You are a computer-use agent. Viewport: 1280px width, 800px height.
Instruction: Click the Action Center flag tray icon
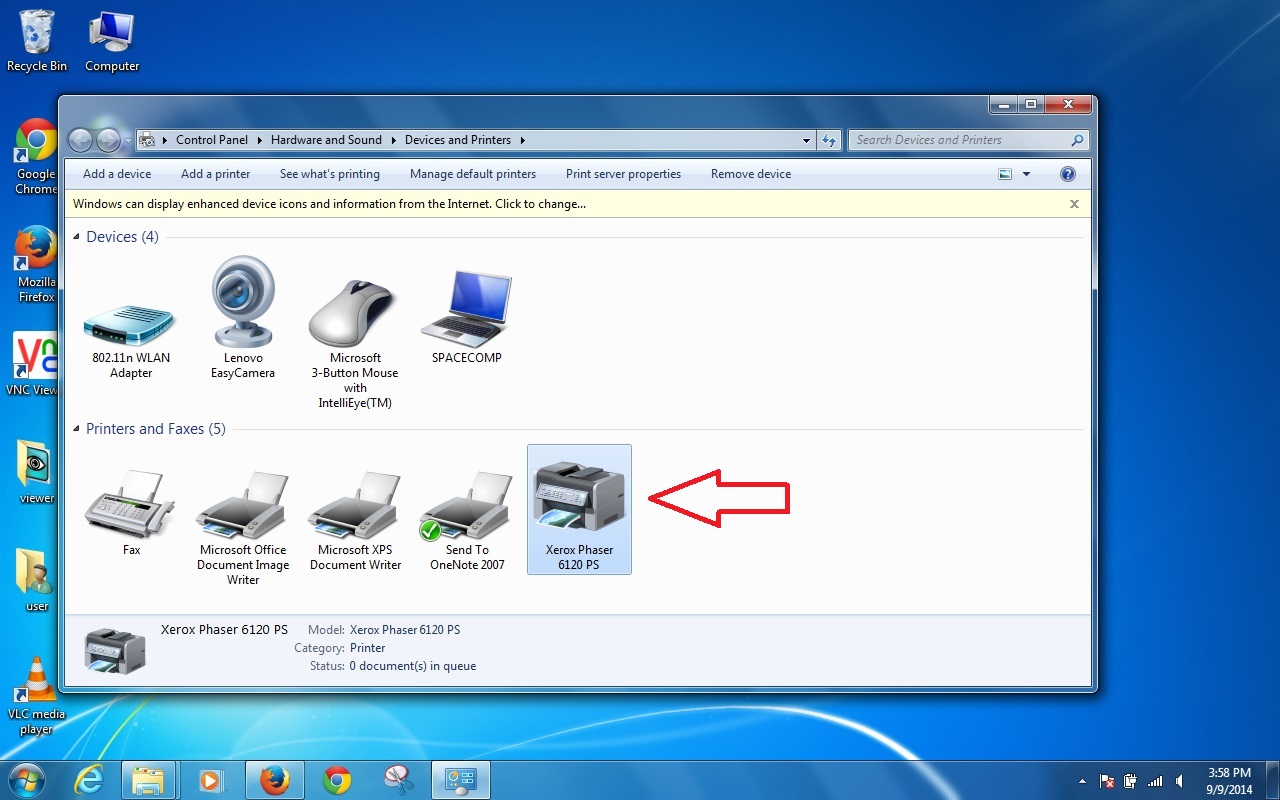tap(1107, 781)
